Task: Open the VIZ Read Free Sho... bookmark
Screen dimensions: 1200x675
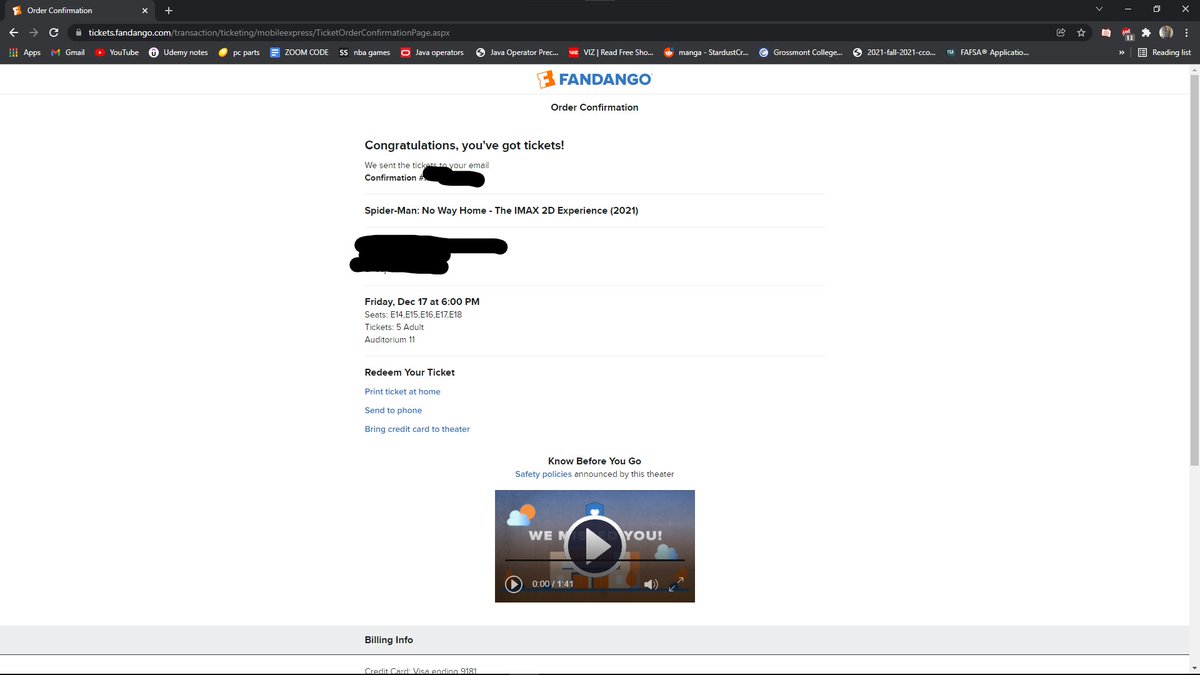Action: 611,52
